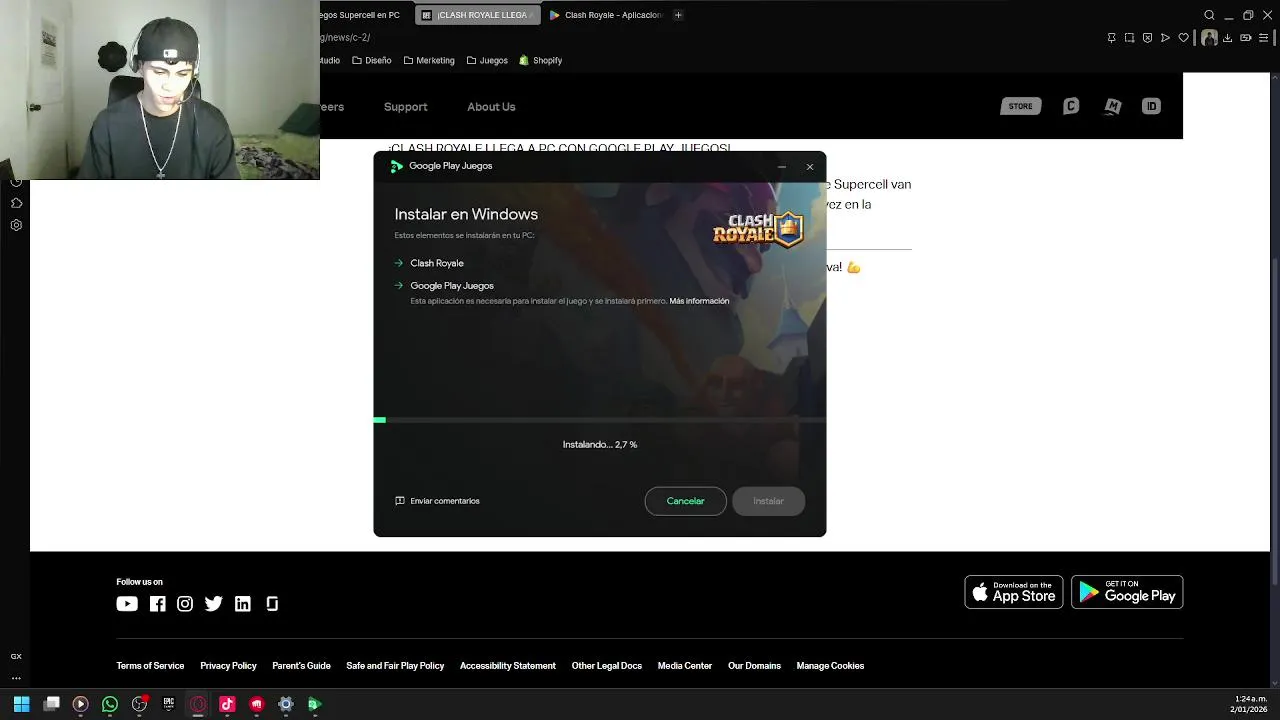Open the Shopify bookmark
Image resolution: width=1280 pixels, height=720 pixels.
coord(540,60)
